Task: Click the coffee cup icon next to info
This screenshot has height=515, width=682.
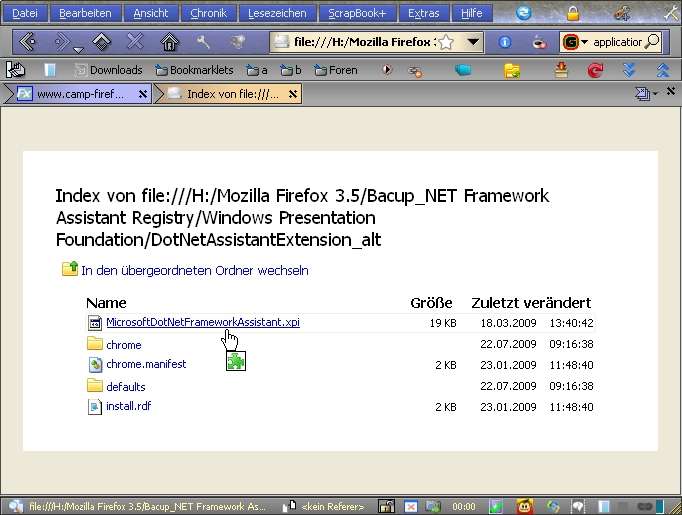Action: coord(539,43)
